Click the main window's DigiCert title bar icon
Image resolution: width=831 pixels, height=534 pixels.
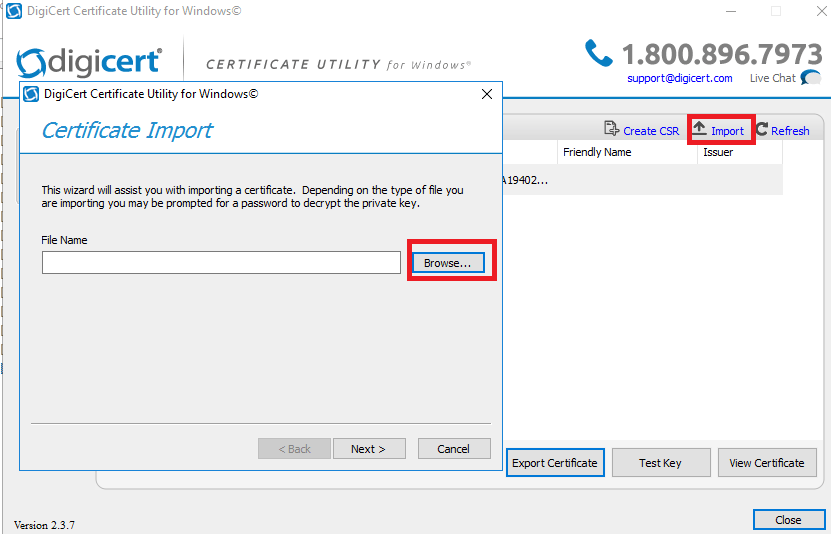pyautogui.click(x=14, y=11)
